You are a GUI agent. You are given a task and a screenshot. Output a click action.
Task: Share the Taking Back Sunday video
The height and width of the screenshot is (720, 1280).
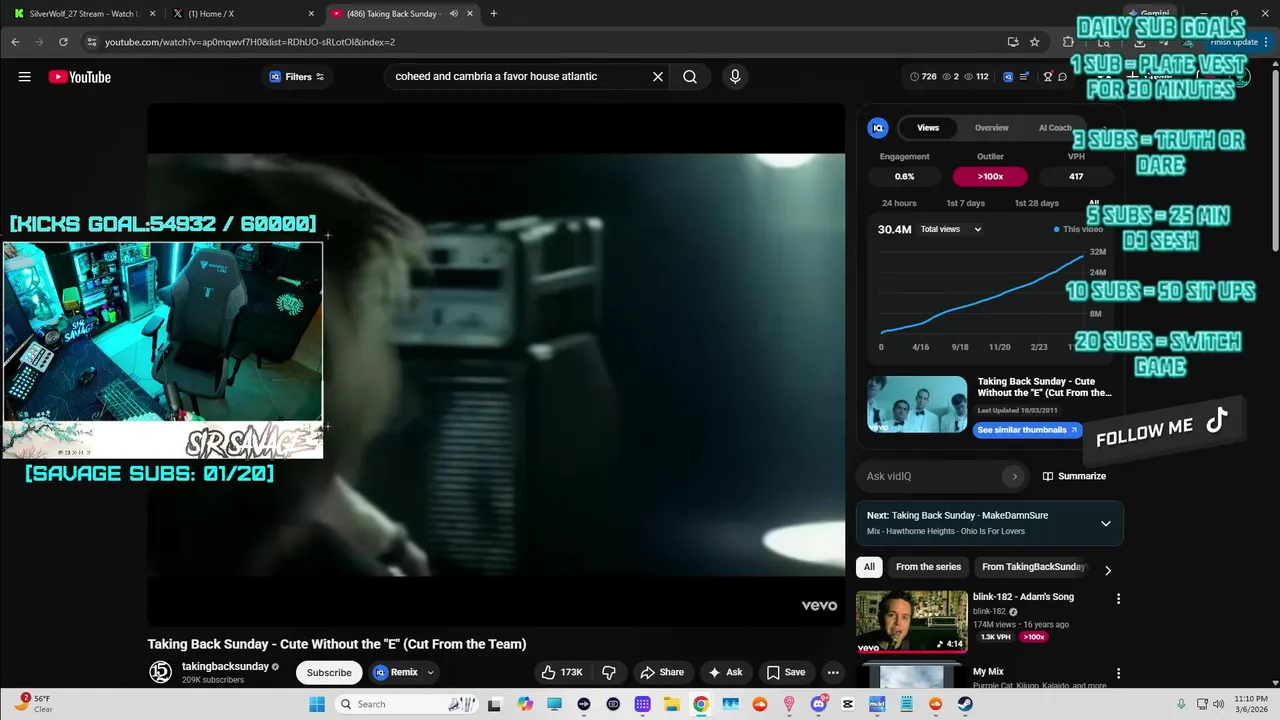click(662, 672)
